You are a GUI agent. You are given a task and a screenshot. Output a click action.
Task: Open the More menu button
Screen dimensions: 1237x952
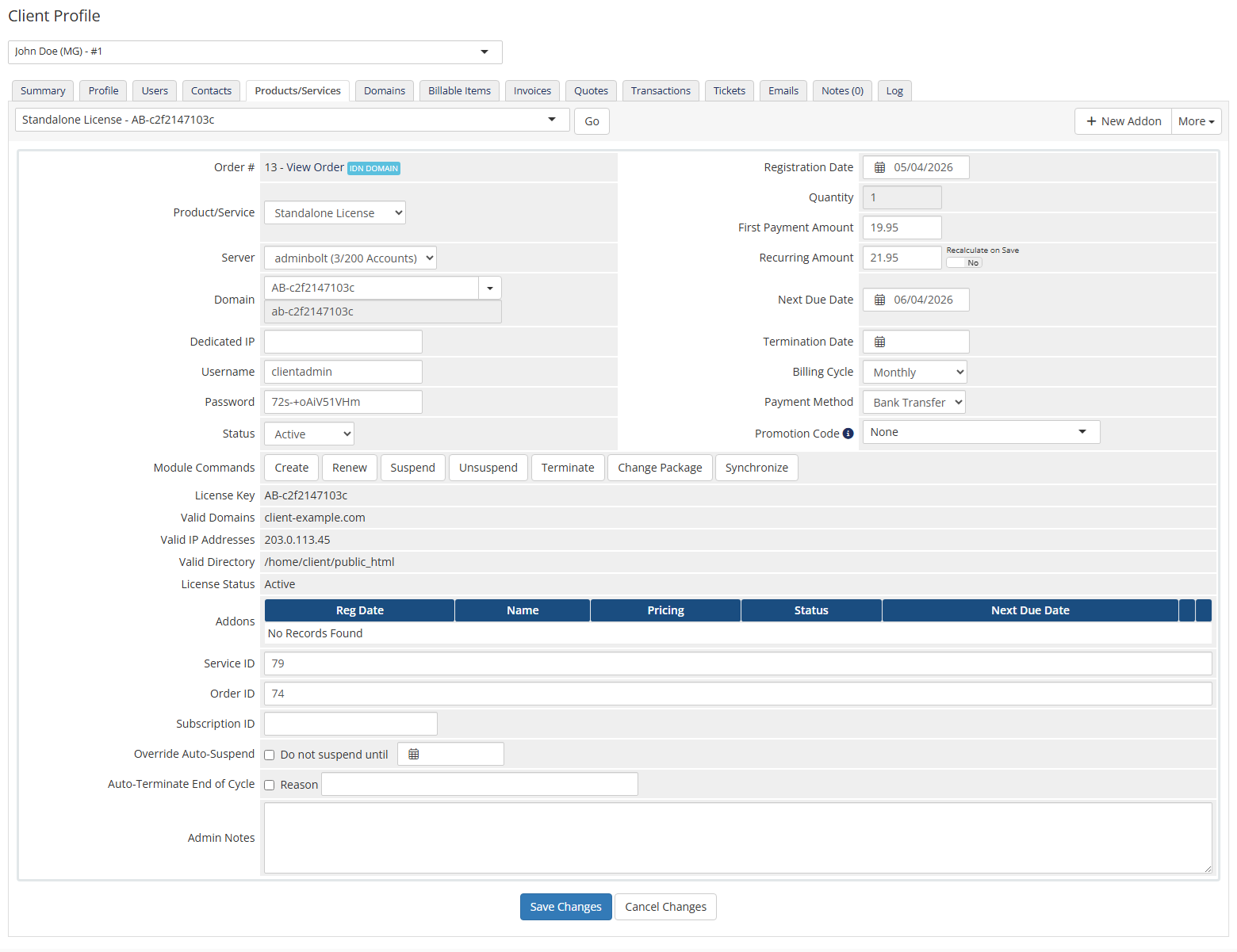click(1196, 121)
